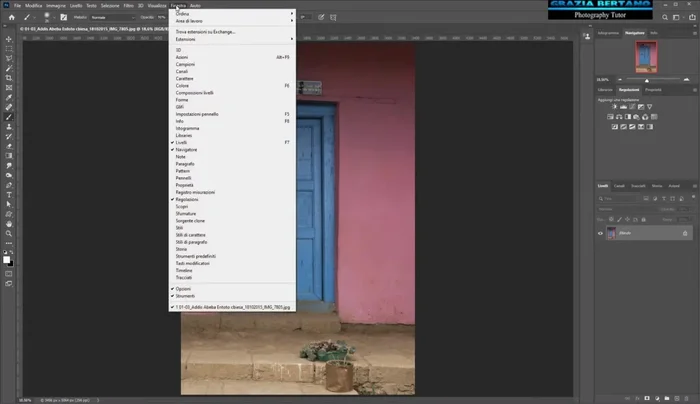700x404 pixels.
Task: Click Trova estensioni su Exchange entry
Action: (x=205, y=32)
